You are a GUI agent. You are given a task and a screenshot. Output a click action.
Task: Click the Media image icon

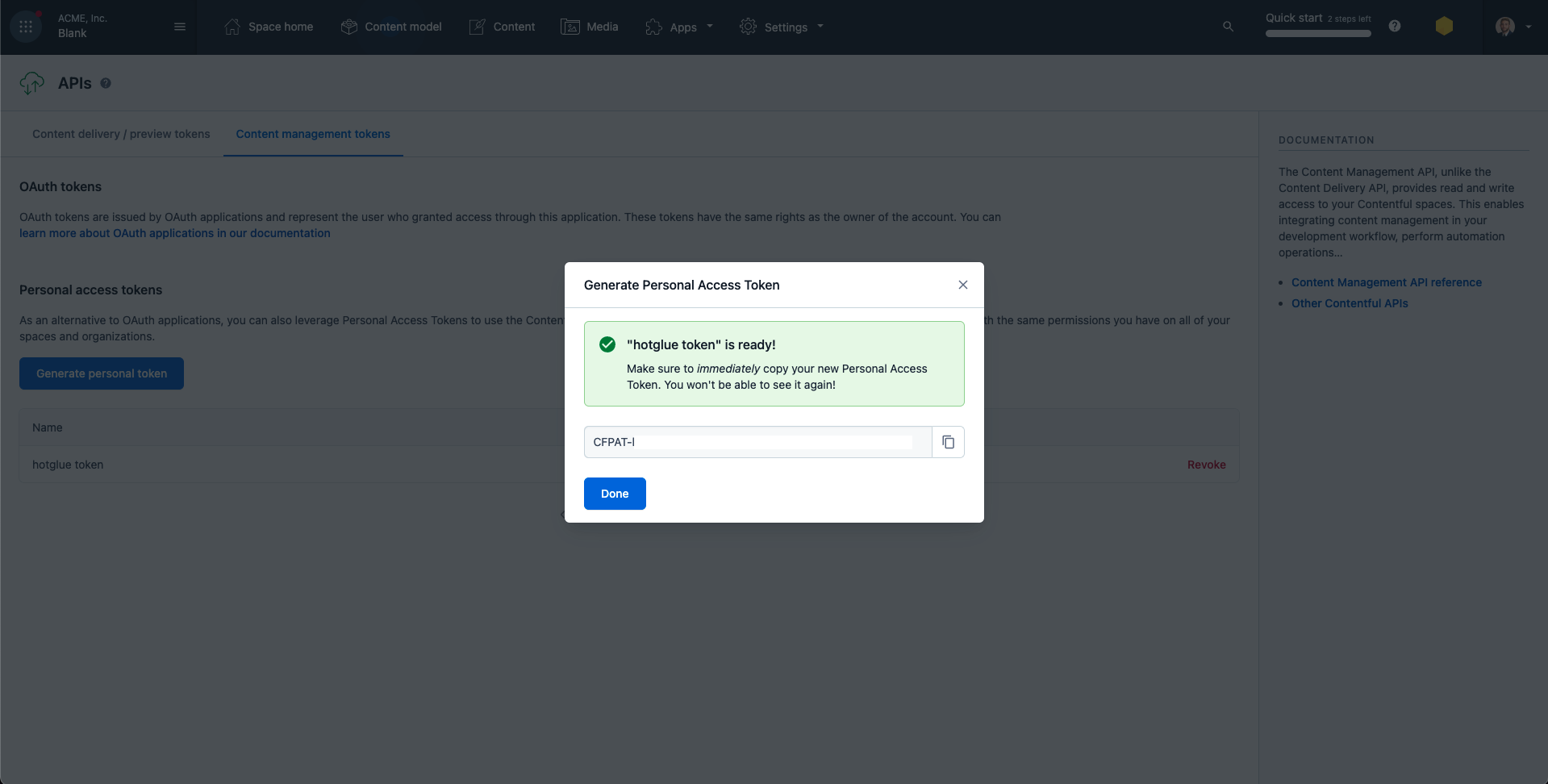(570, 27)
